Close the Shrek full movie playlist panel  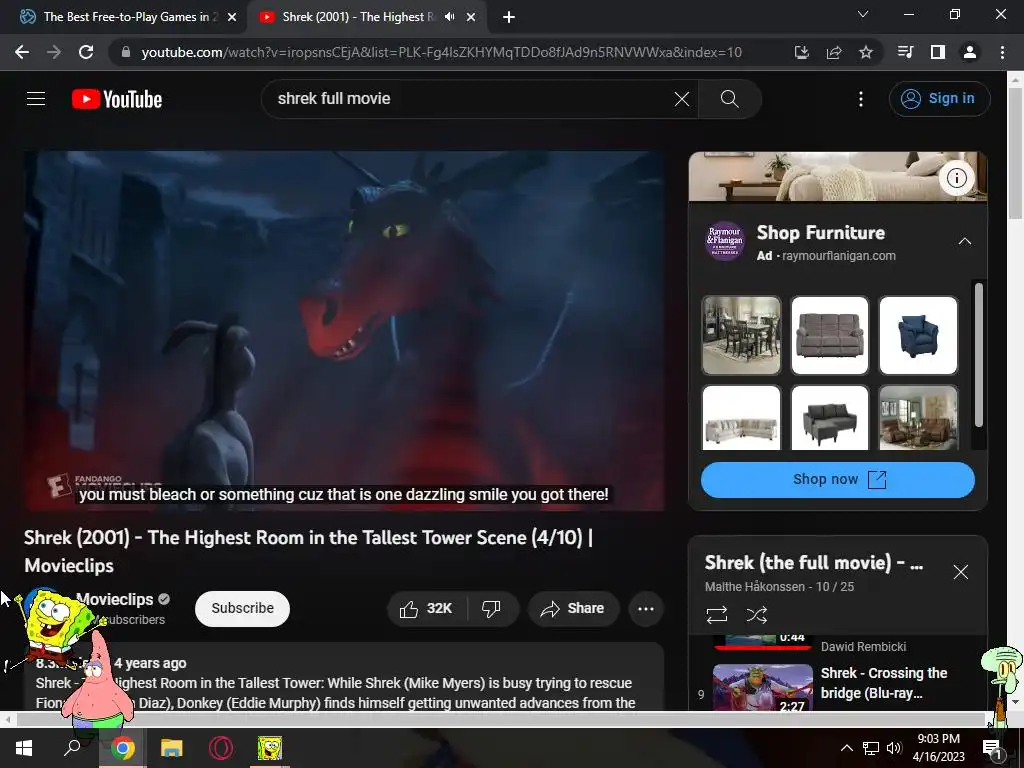tap(961, 572)
